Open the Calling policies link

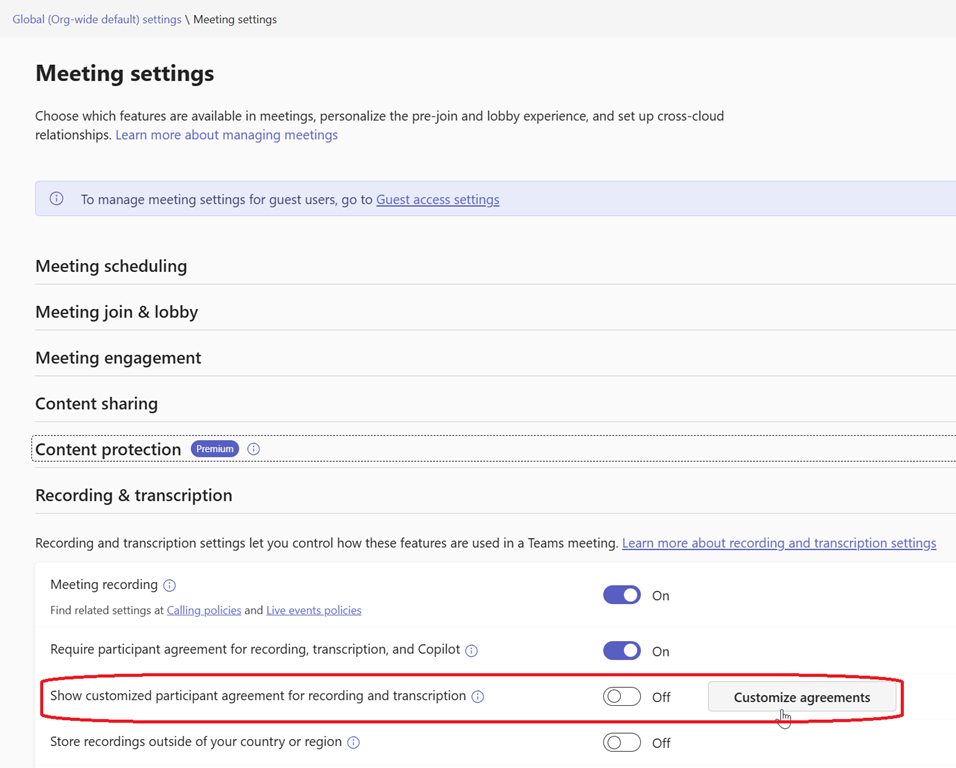[203, 610]
